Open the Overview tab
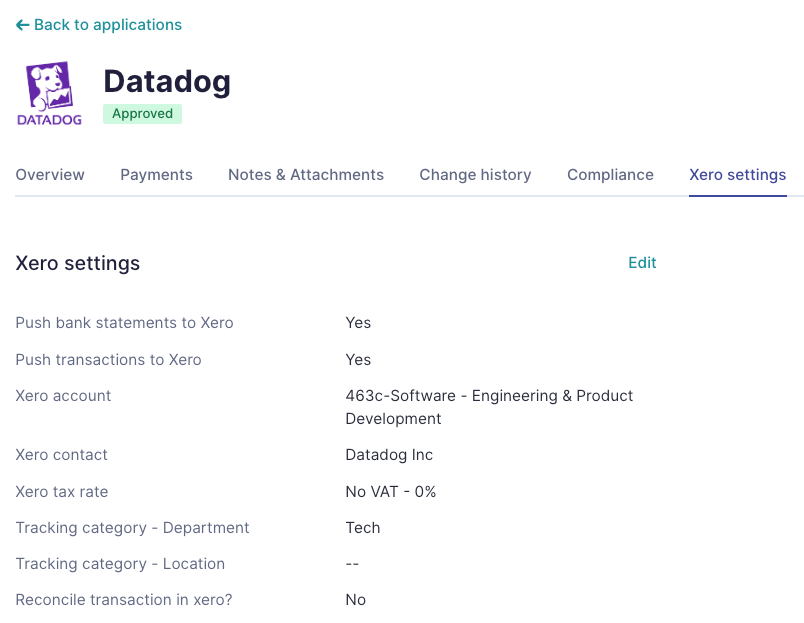 coord(50,175)
